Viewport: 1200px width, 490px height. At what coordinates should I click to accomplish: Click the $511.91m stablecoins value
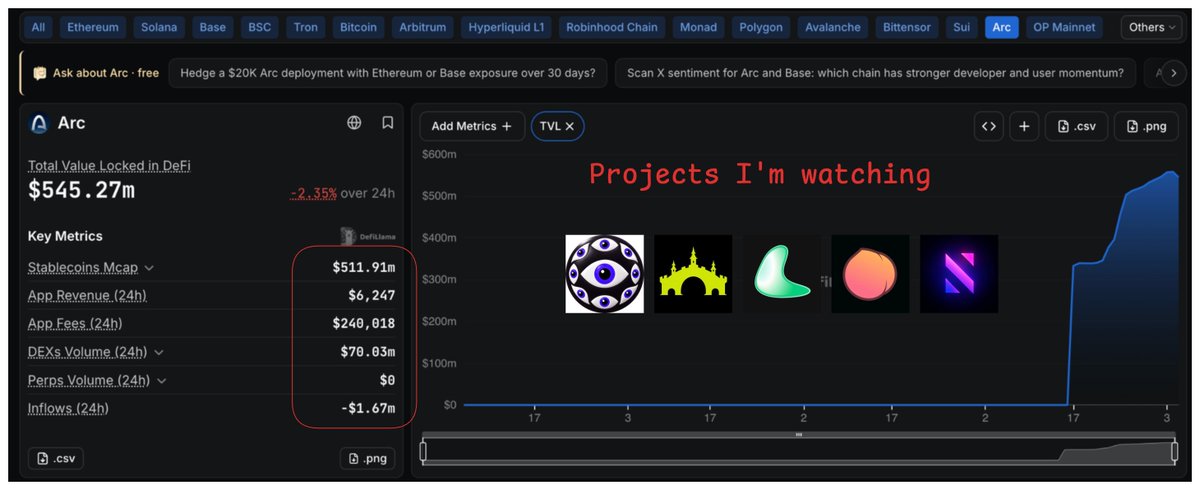364,268
